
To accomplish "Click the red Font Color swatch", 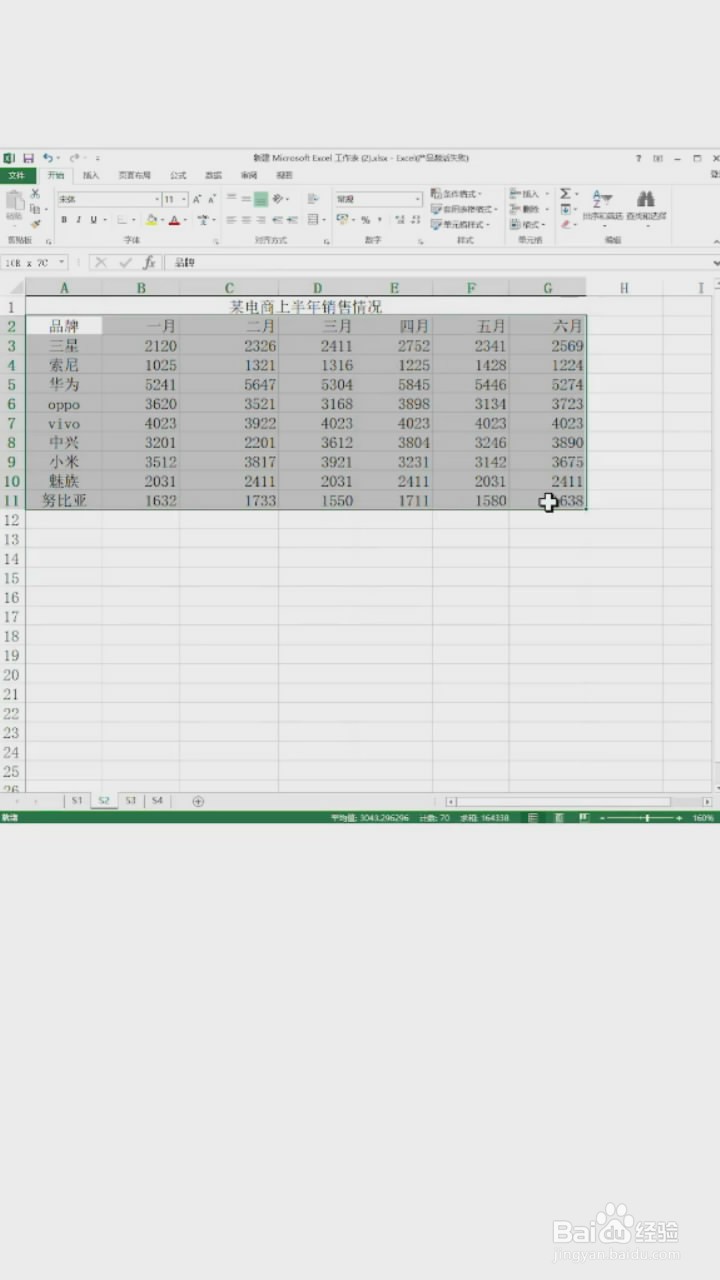I will click(x=174, y=220).
